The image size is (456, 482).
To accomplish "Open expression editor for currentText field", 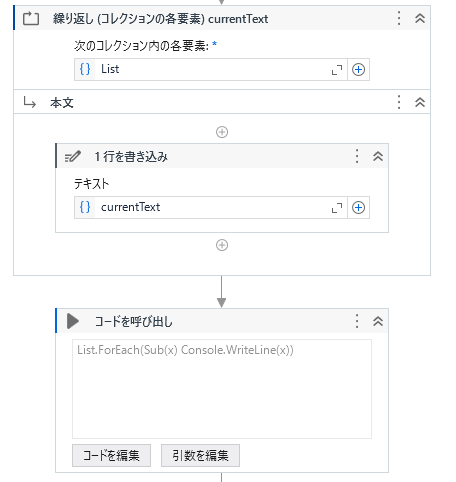I will coord(337,208).
